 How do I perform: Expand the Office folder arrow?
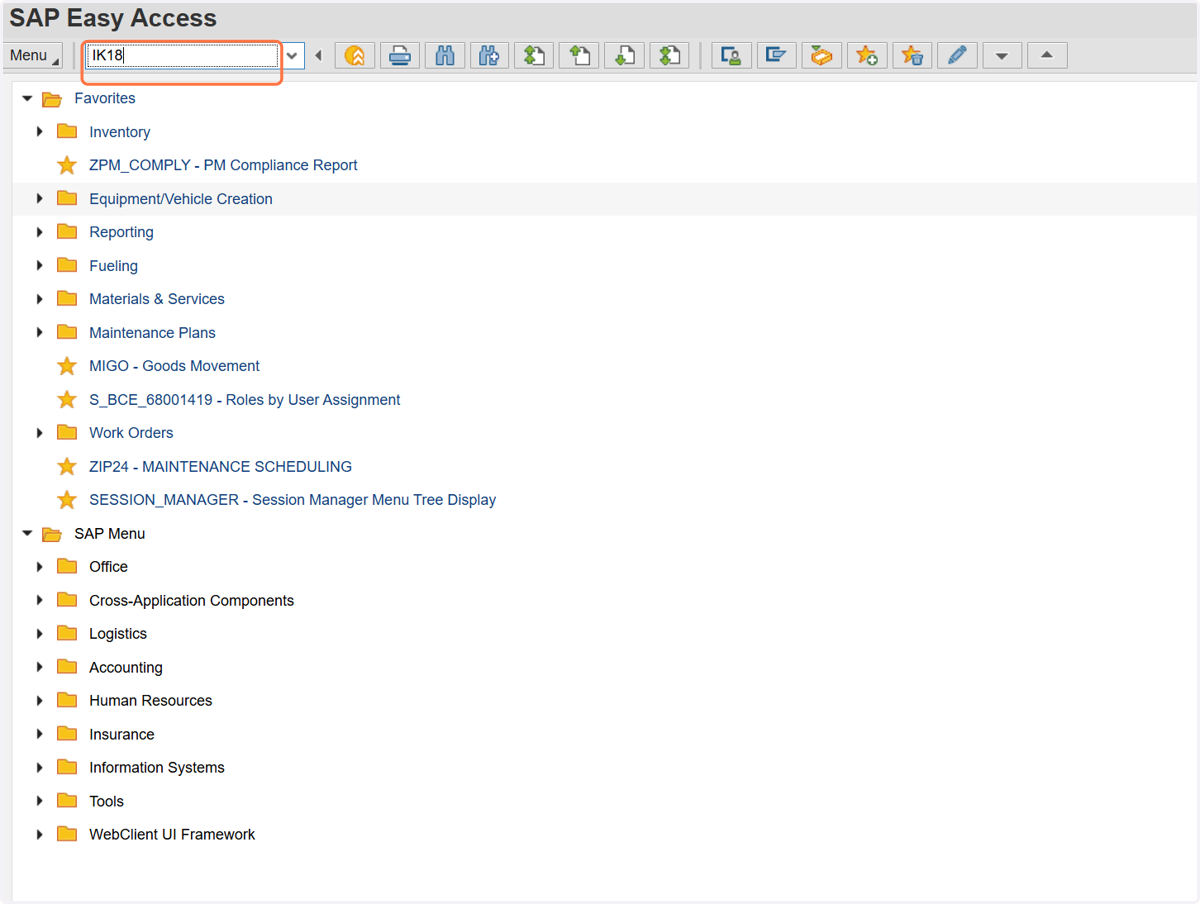[40, 567]
